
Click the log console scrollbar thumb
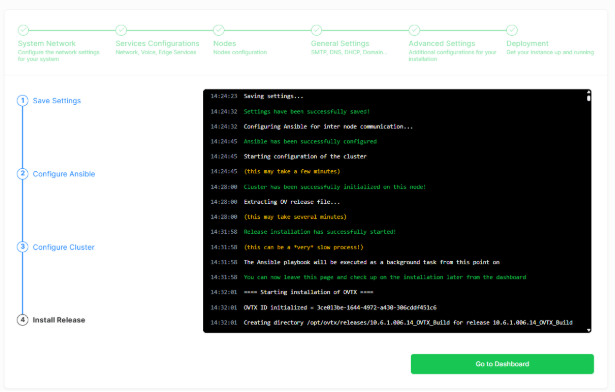click(588, 98)
